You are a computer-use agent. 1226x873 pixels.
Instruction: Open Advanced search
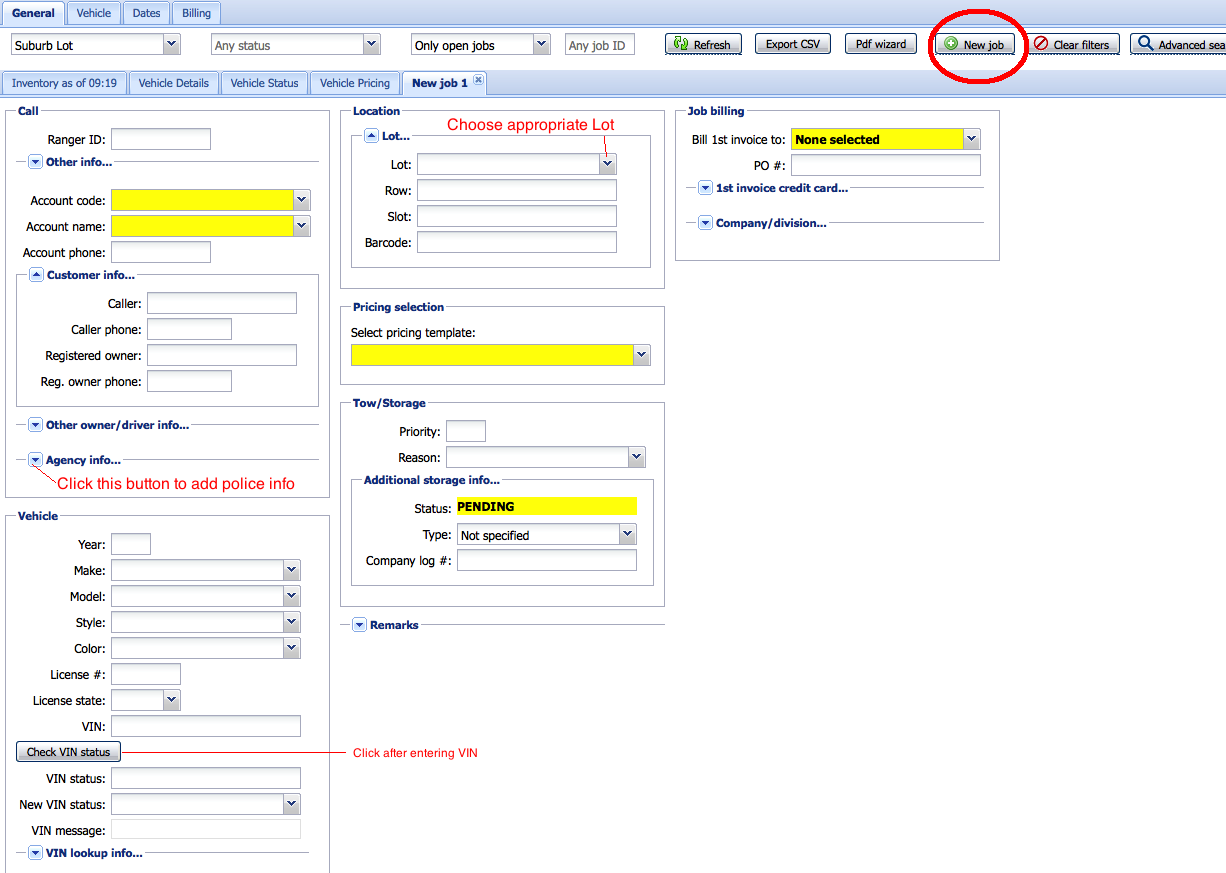[x=1180, y=45]
